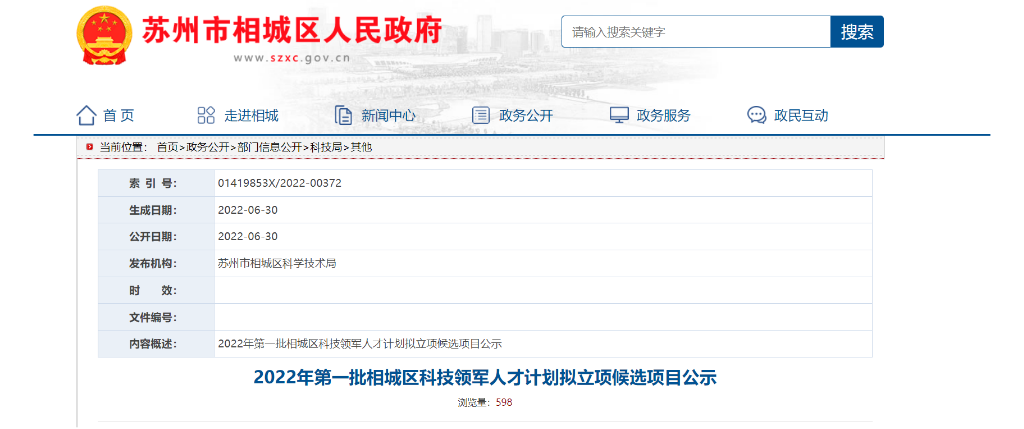Screen dimensions: 1024x429
Task: Click the red flag icon before 当前位置
Action: 90,147
